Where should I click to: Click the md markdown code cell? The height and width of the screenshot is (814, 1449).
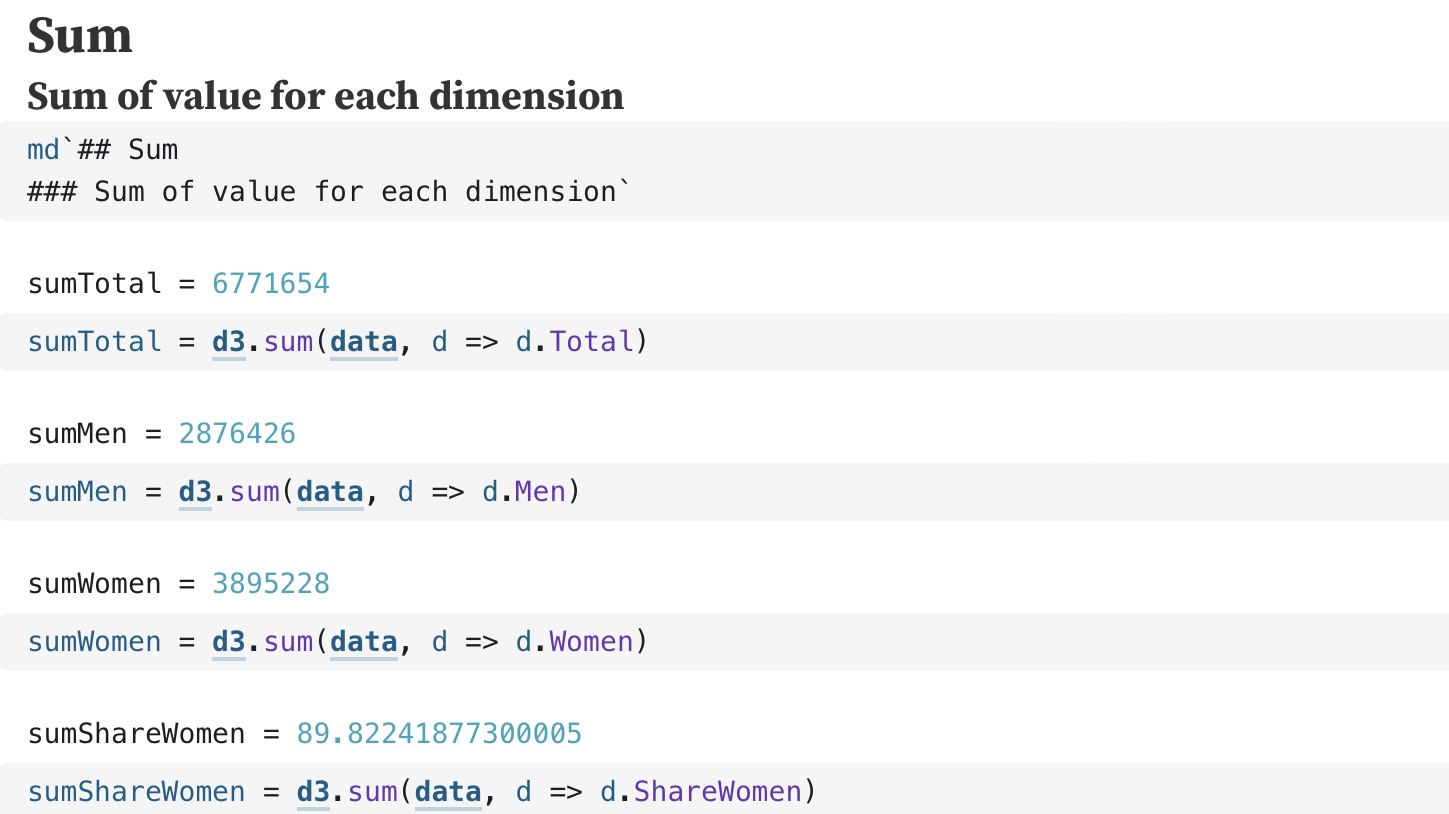click(724, 170)
